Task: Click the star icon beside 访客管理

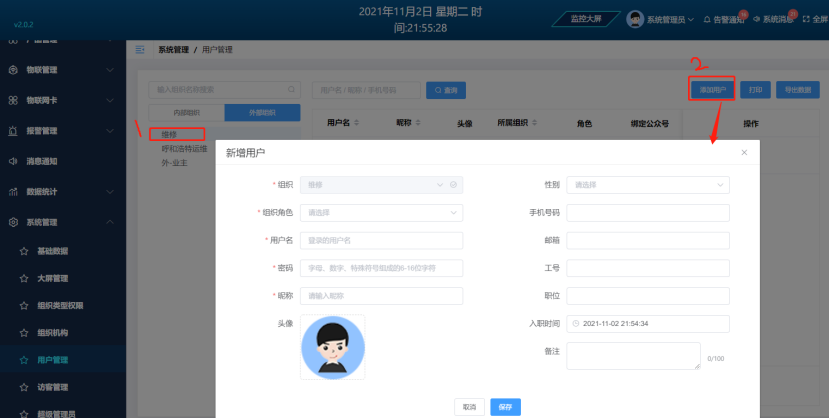Action: coord(24,387)
